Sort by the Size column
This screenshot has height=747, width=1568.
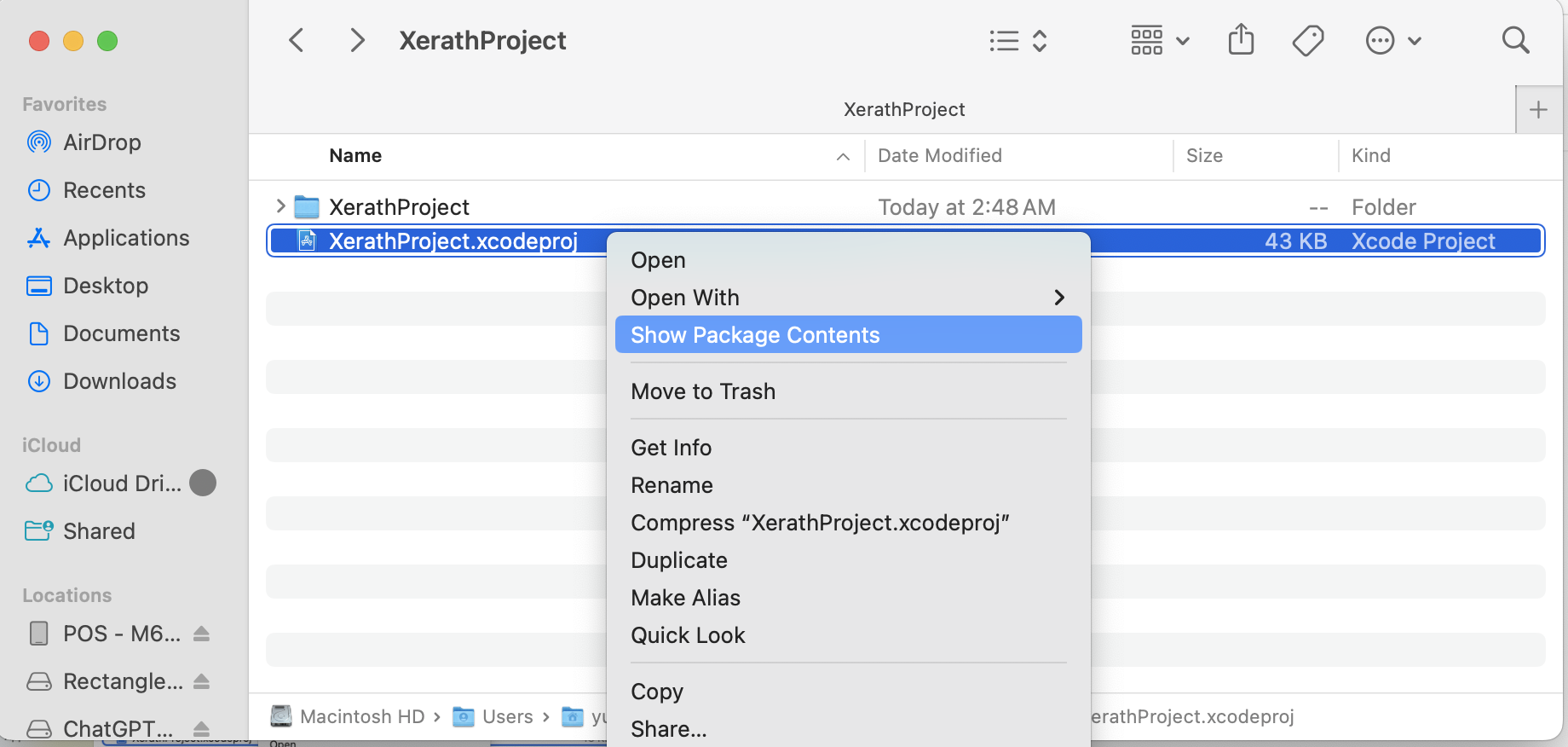click(x=1204, y=155)
